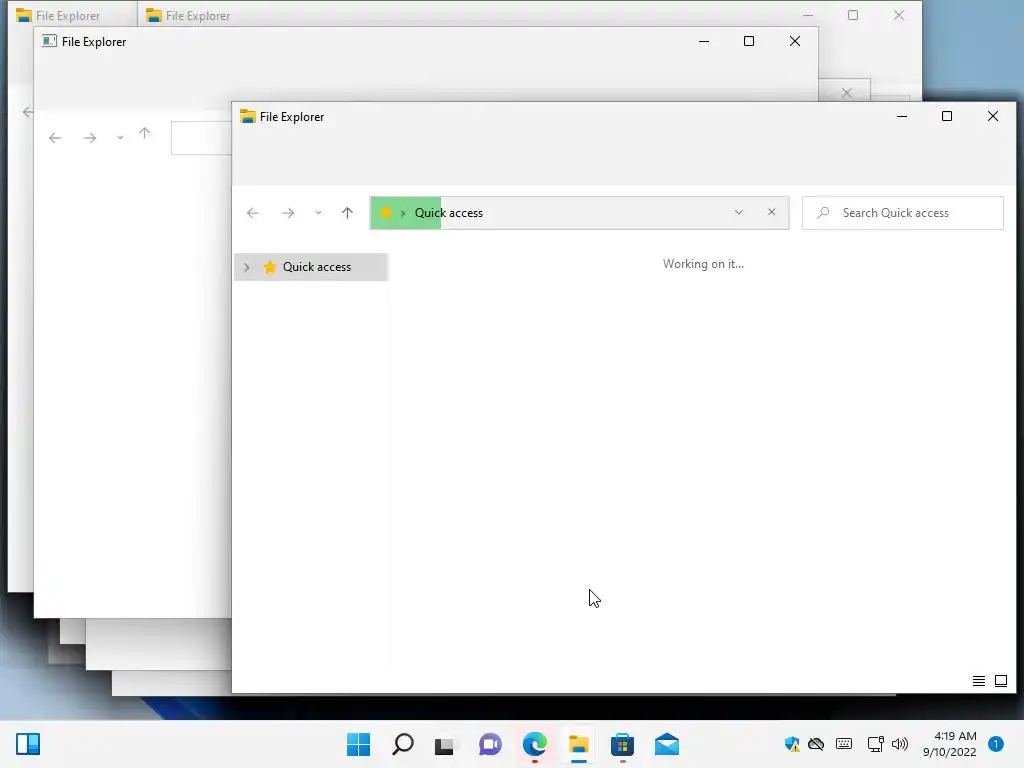Minimize the second File Explorer window
This screenshot has width=1024, height=768.
coord(704,41)
